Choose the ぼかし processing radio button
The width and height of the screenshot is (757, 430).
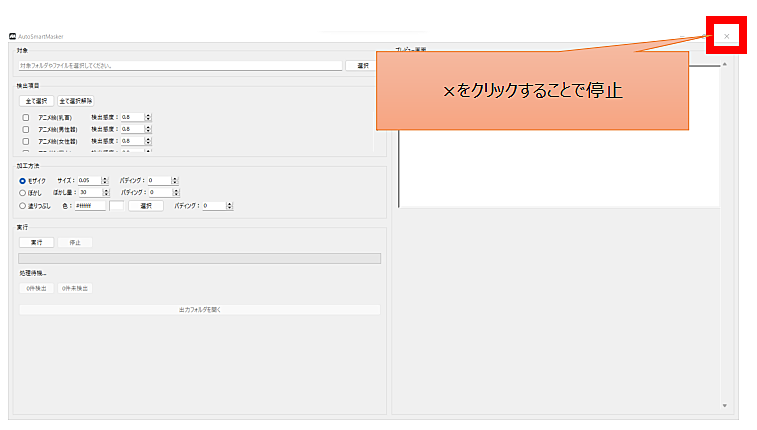point(23,192)
